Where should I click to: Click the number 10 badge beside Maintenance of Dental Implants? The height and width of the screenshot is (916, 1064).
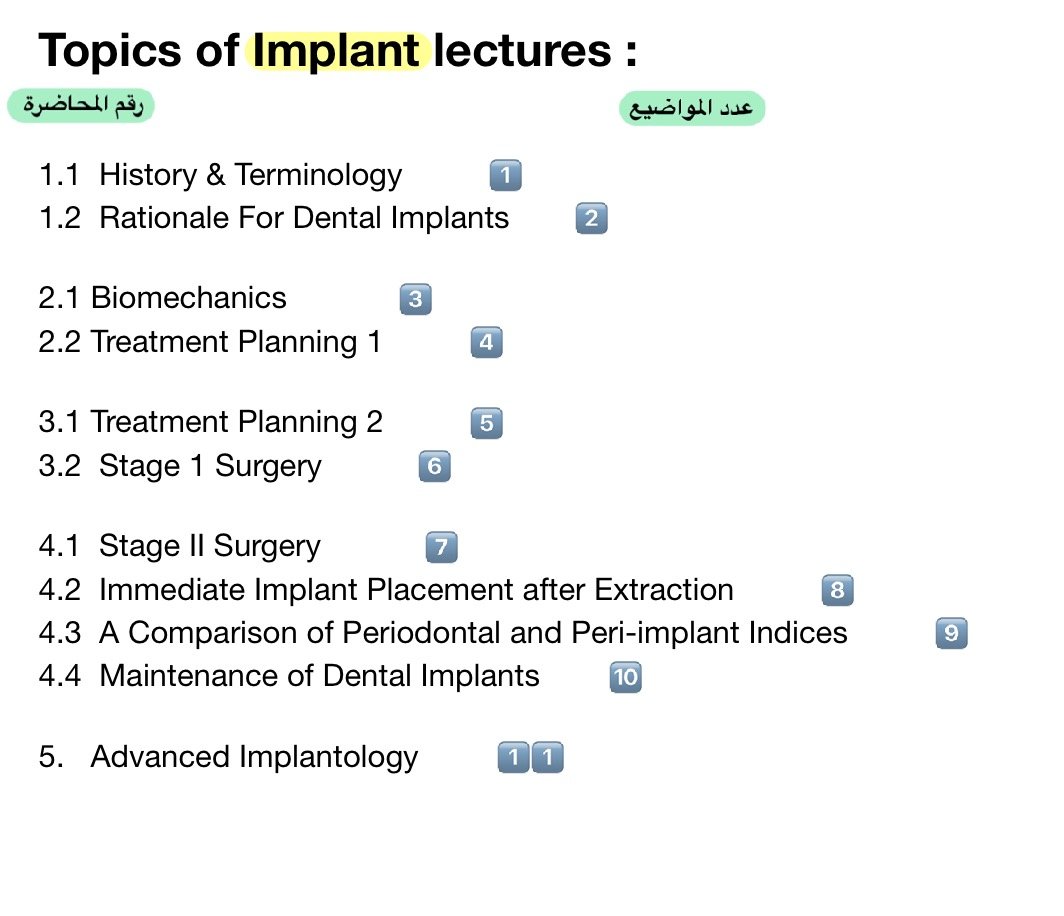(x=625, y=678)
